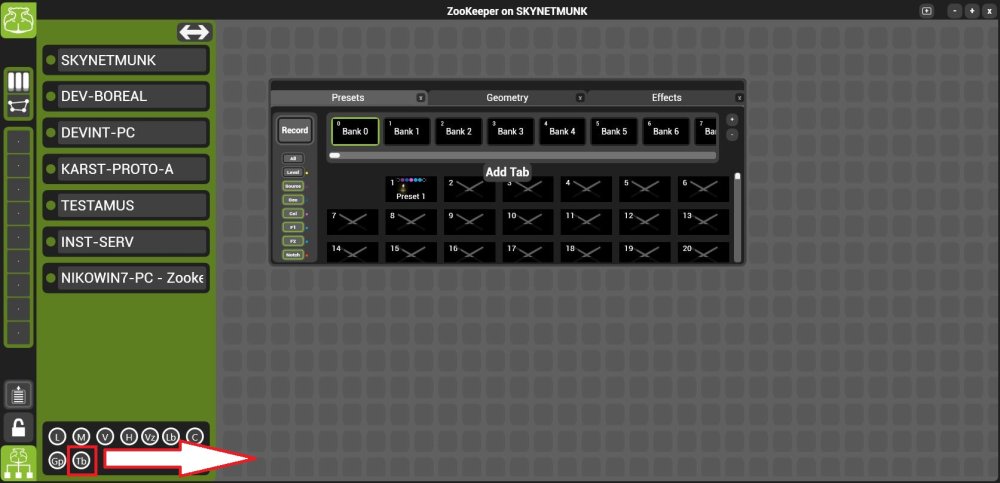This screenshot has height=483, width=1000.
Task: Click the horizontal bank scrollbar handle
Action: [x=334, y=155]
